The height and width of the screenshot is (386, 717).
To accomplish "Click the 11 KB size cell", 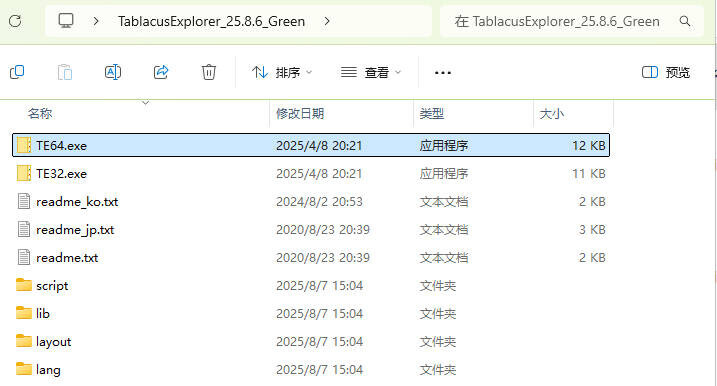I will pyautogui.click(x=589, y=173).
